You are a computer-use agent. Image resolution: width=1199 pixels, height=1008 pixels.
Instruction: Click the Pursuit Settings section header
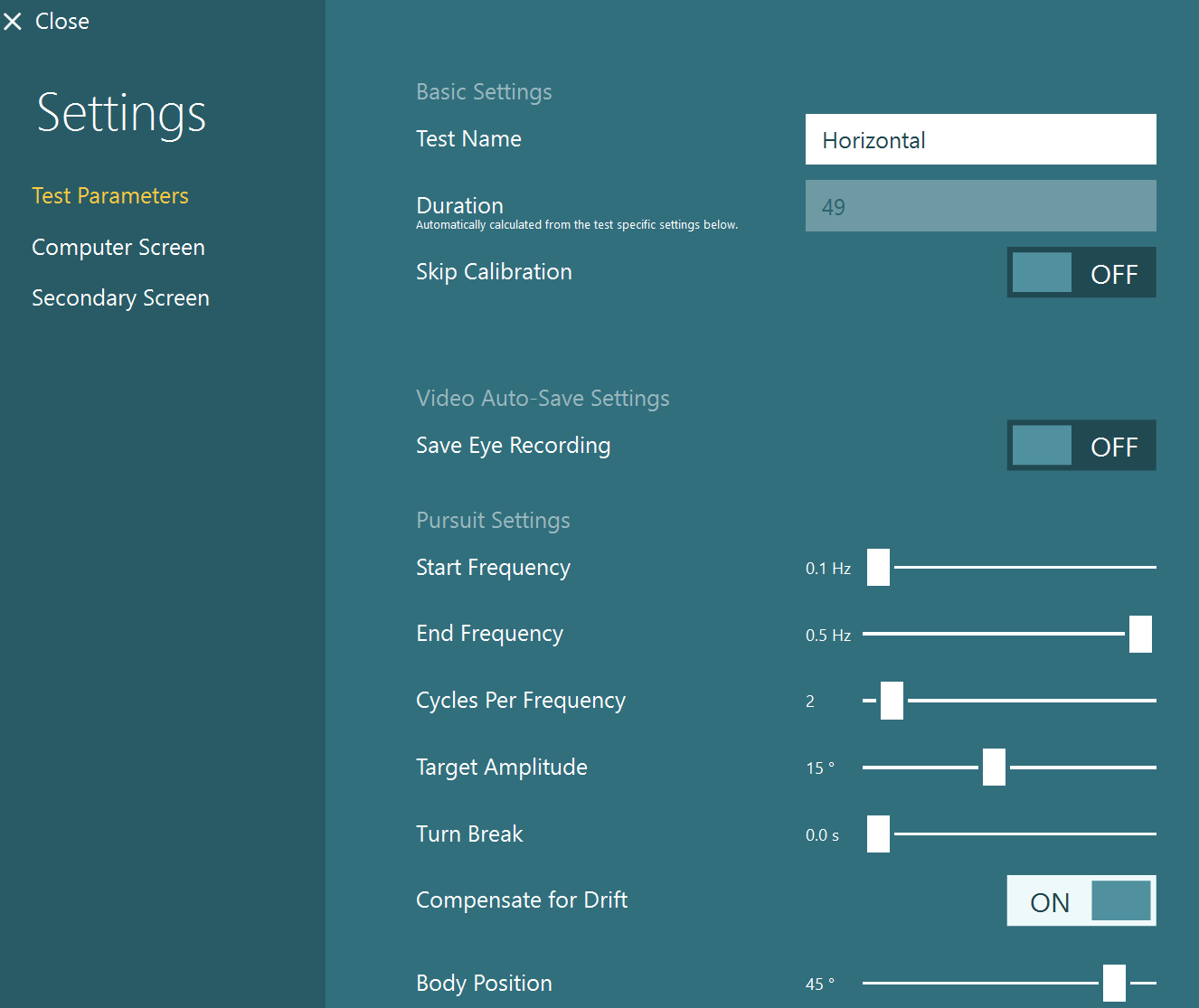click(493, 520)
